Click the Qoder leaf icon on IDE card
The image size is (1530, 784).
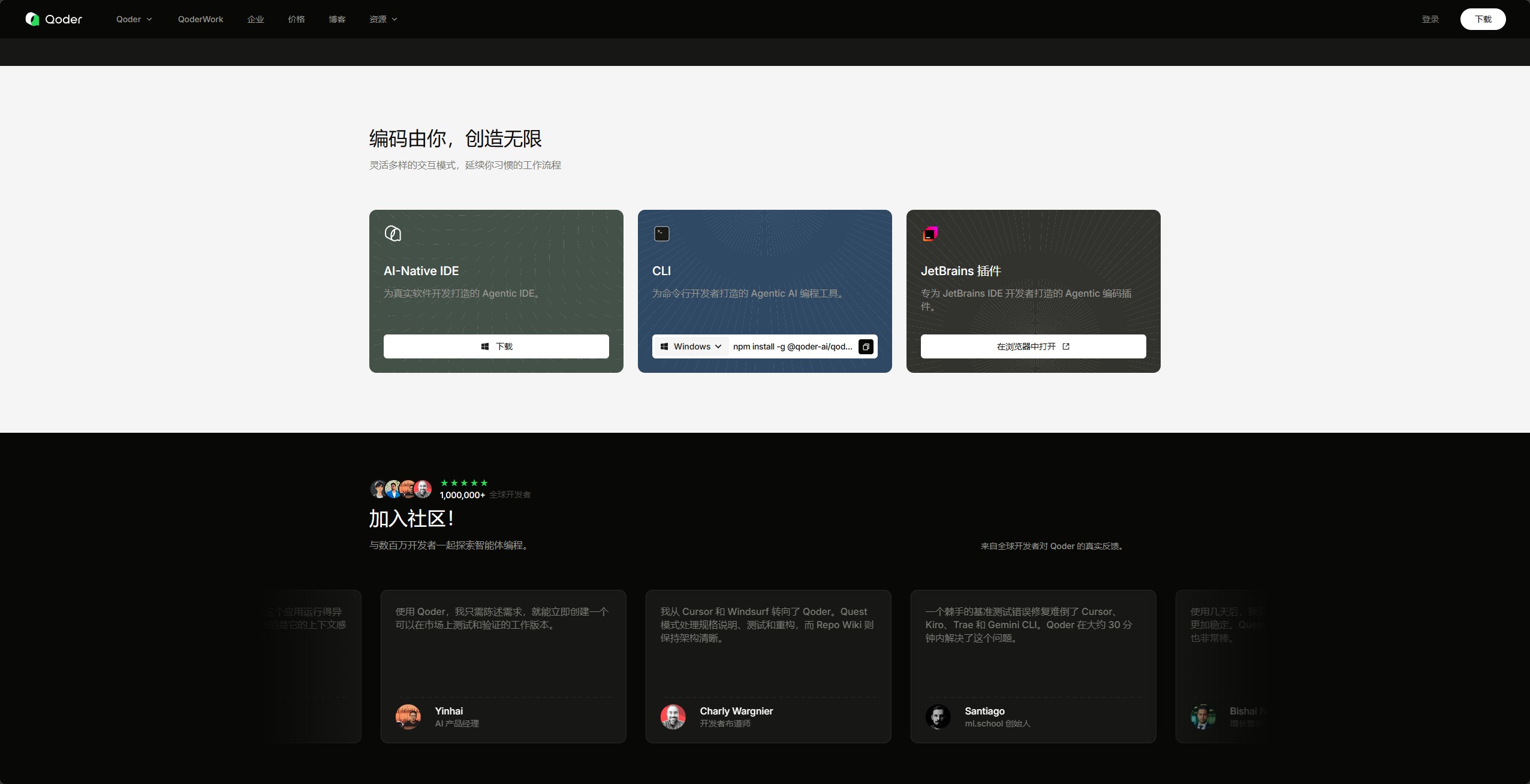[x=393, y=233]
